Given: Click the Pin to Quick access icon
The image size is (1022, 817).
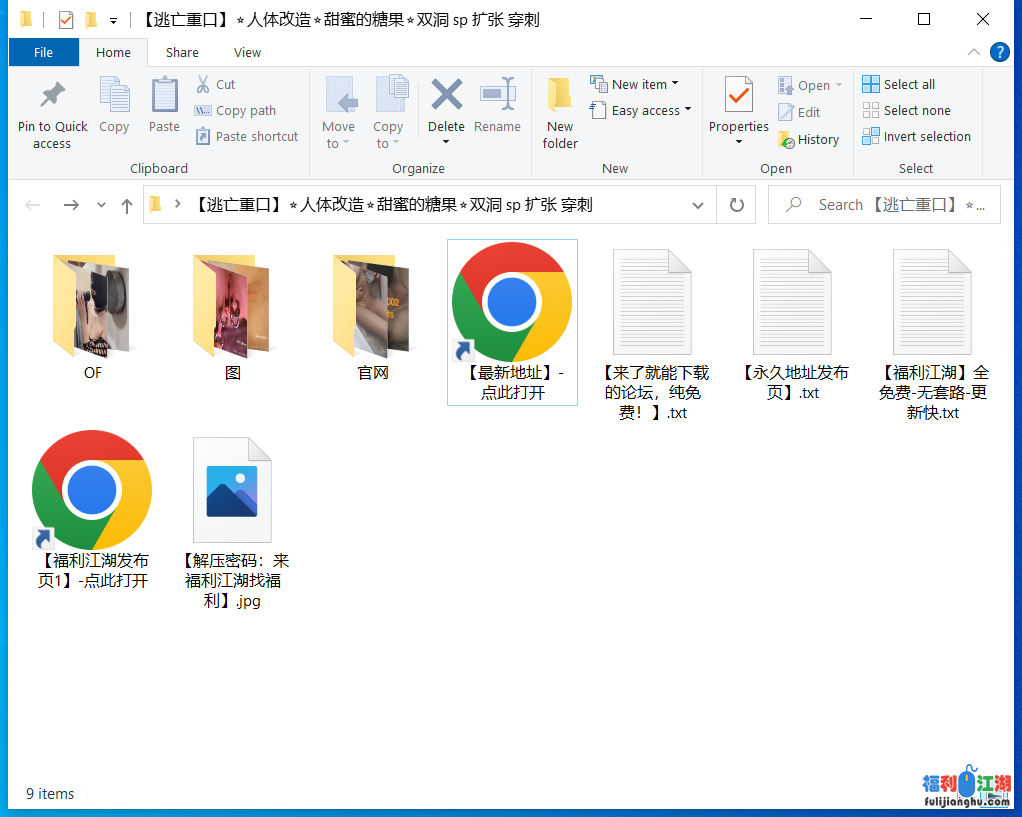Looking at the screenshot, I should 52,97.
